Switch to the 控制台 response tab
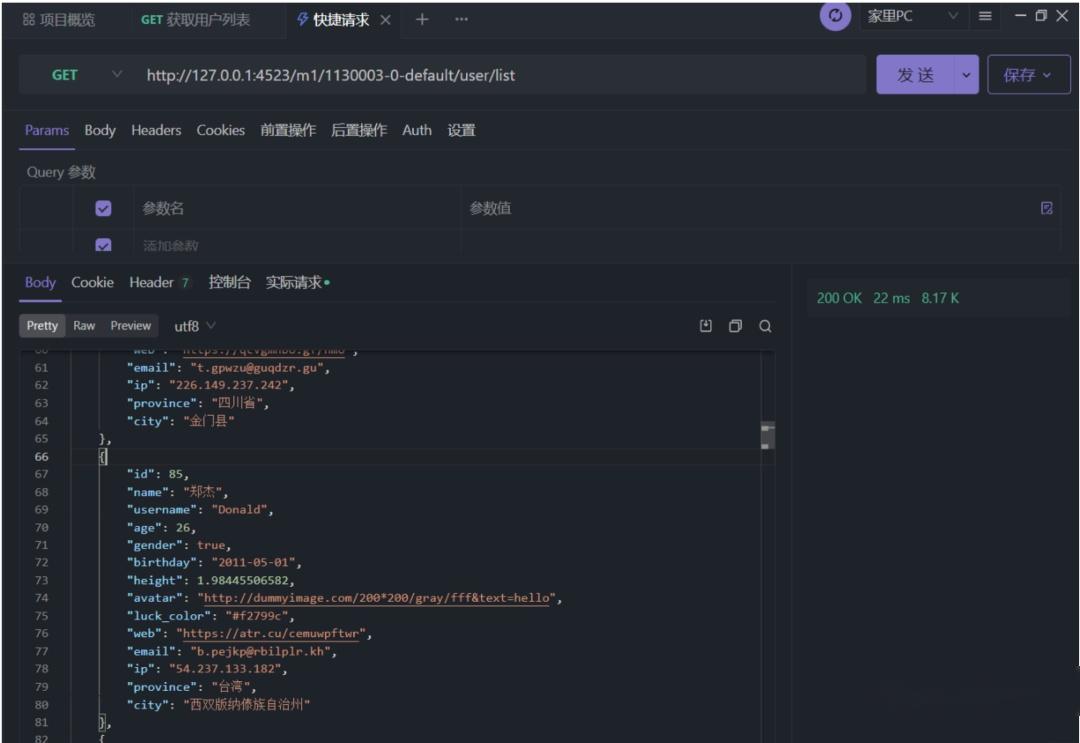The height and width of the screenshot is (743, 1080). click(229, 282)
